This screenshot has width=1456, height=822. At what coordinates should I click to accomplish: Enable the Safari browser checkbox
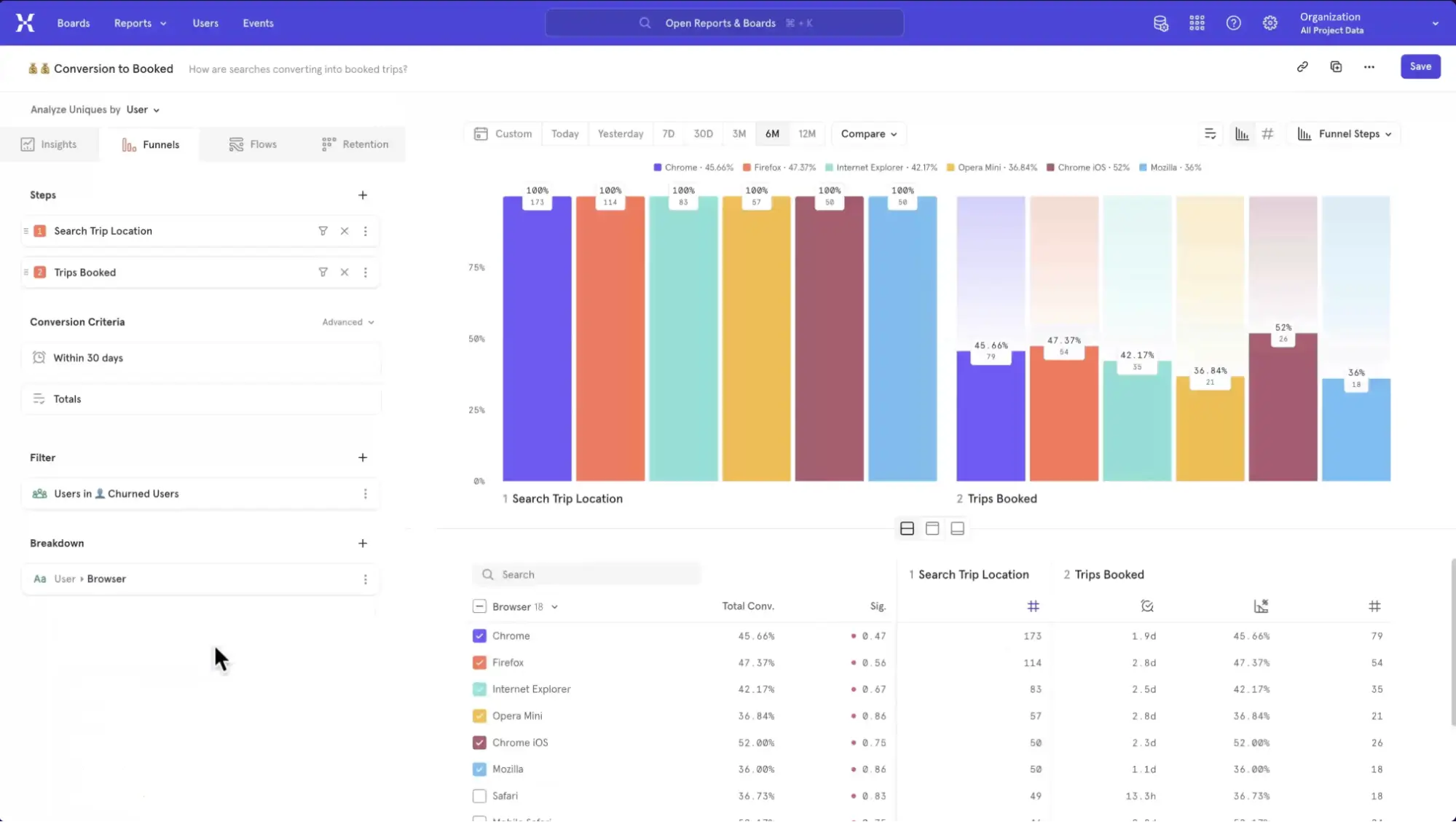[479, 796]
